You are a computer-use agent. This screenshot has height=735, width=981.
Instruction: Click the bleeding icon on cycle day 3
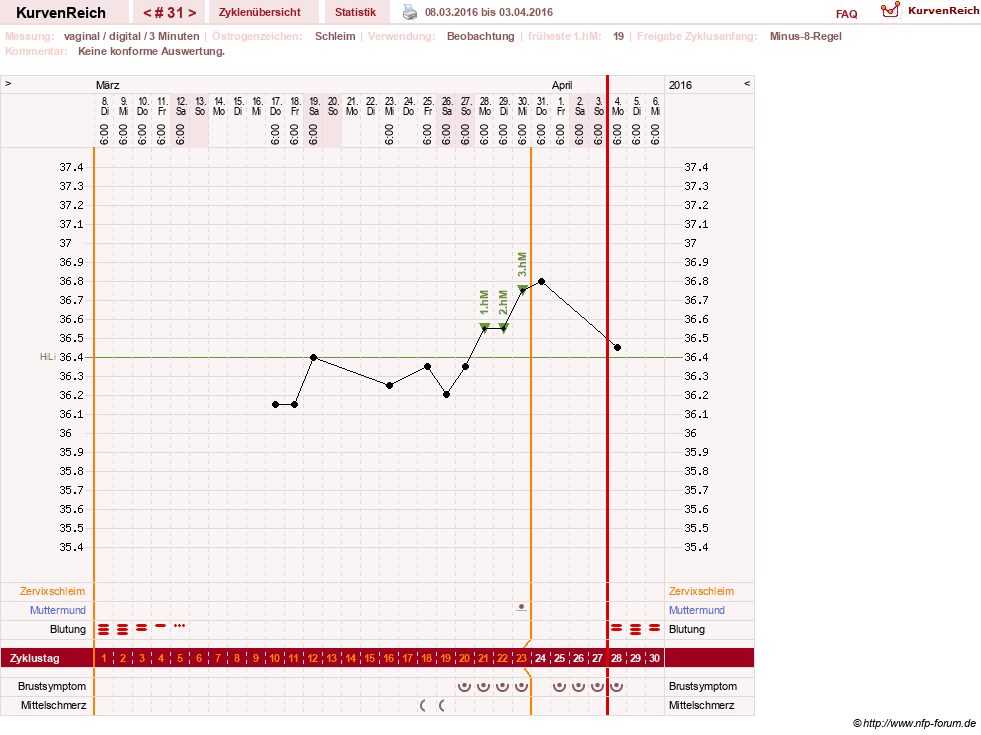tap(141, 627)
